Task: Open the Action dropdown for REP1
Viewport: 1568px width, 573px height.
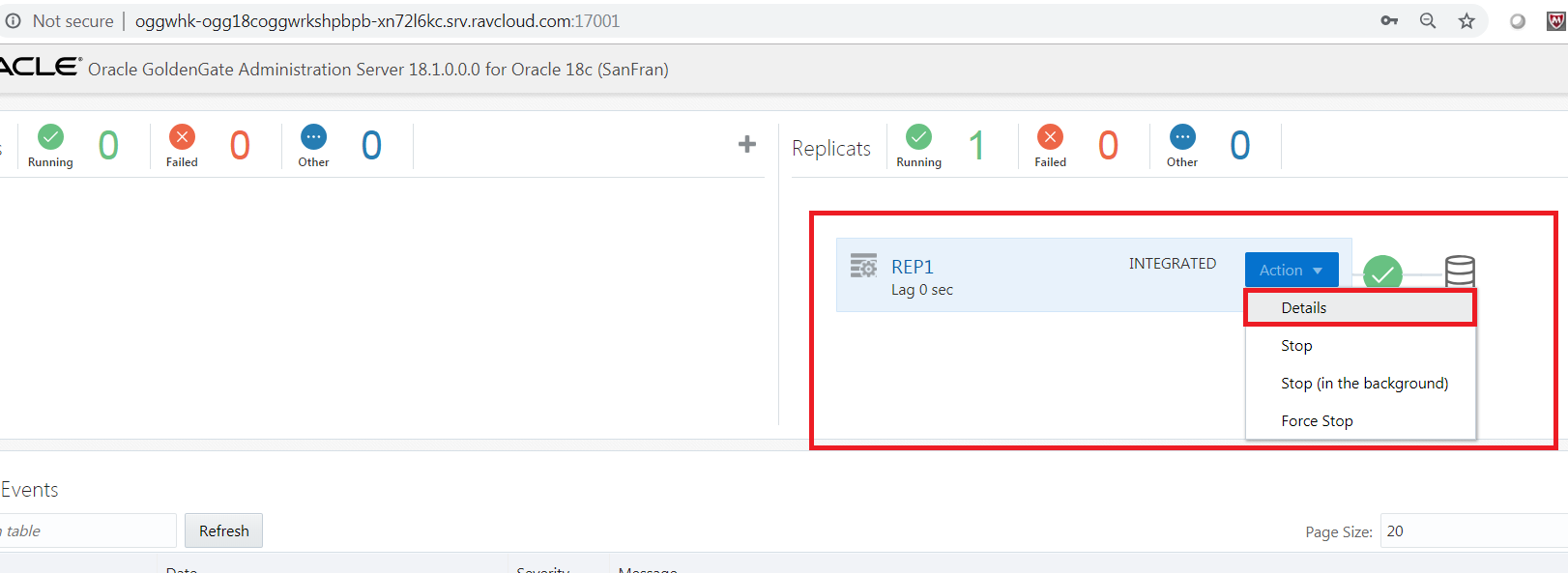Action: pyautogui.click(x=1292, y=270)
